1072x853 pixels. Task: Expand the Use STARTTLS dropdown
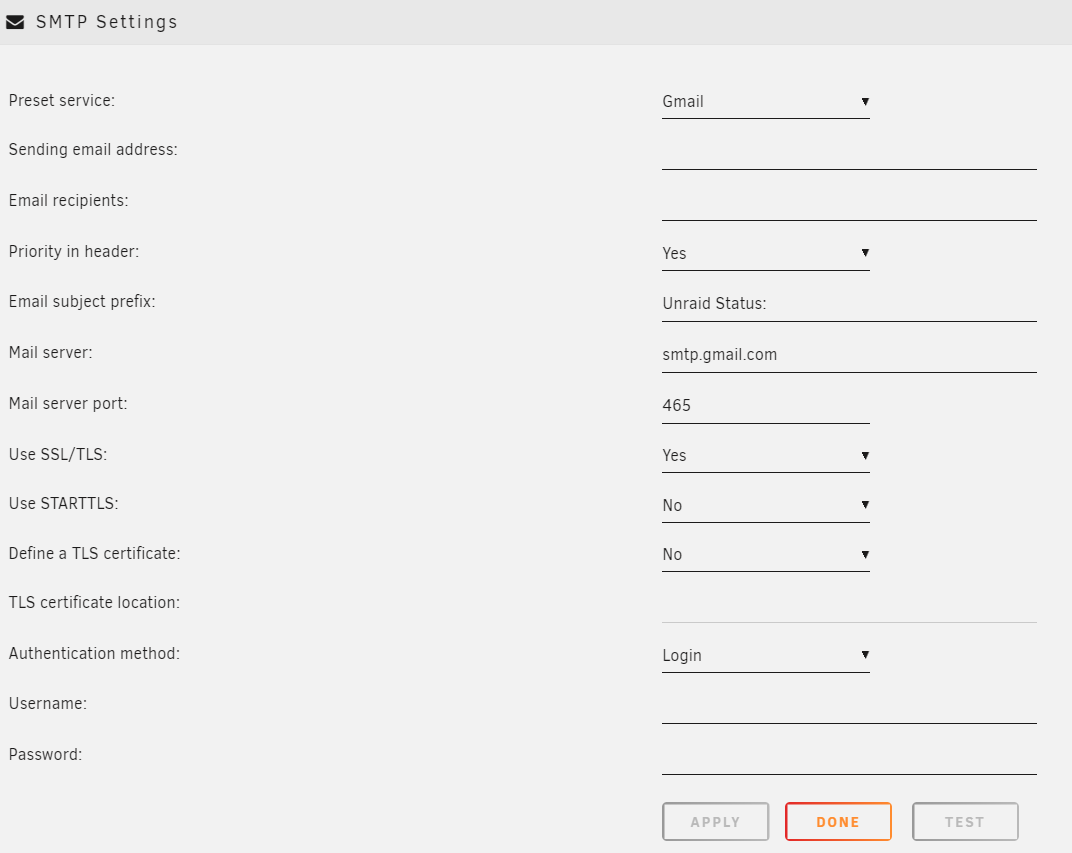pos(766,506)
